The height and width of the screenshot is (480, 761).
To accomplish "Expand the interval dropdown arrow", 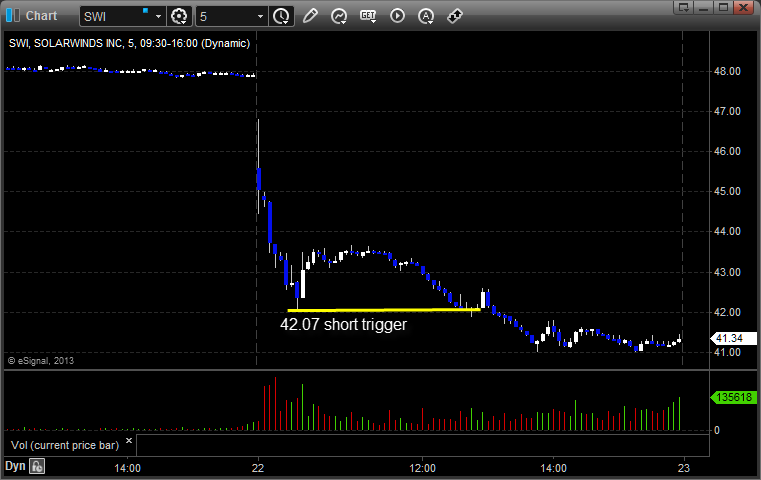I will coord(261,17).
